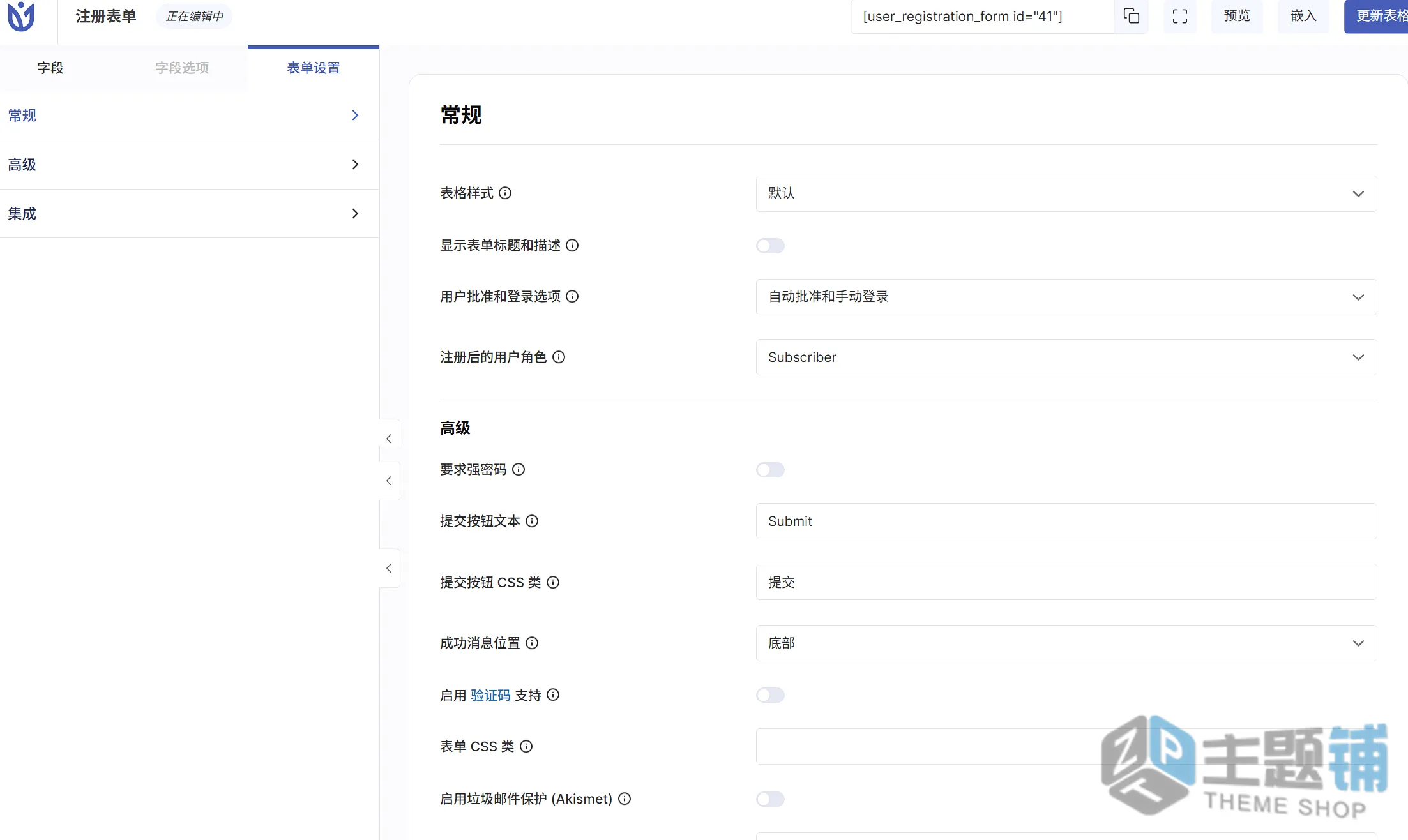Viewport: 1408px width, 840px height.
Task: Toggle fullscreen mode icon
Action: coord(1179,16)
